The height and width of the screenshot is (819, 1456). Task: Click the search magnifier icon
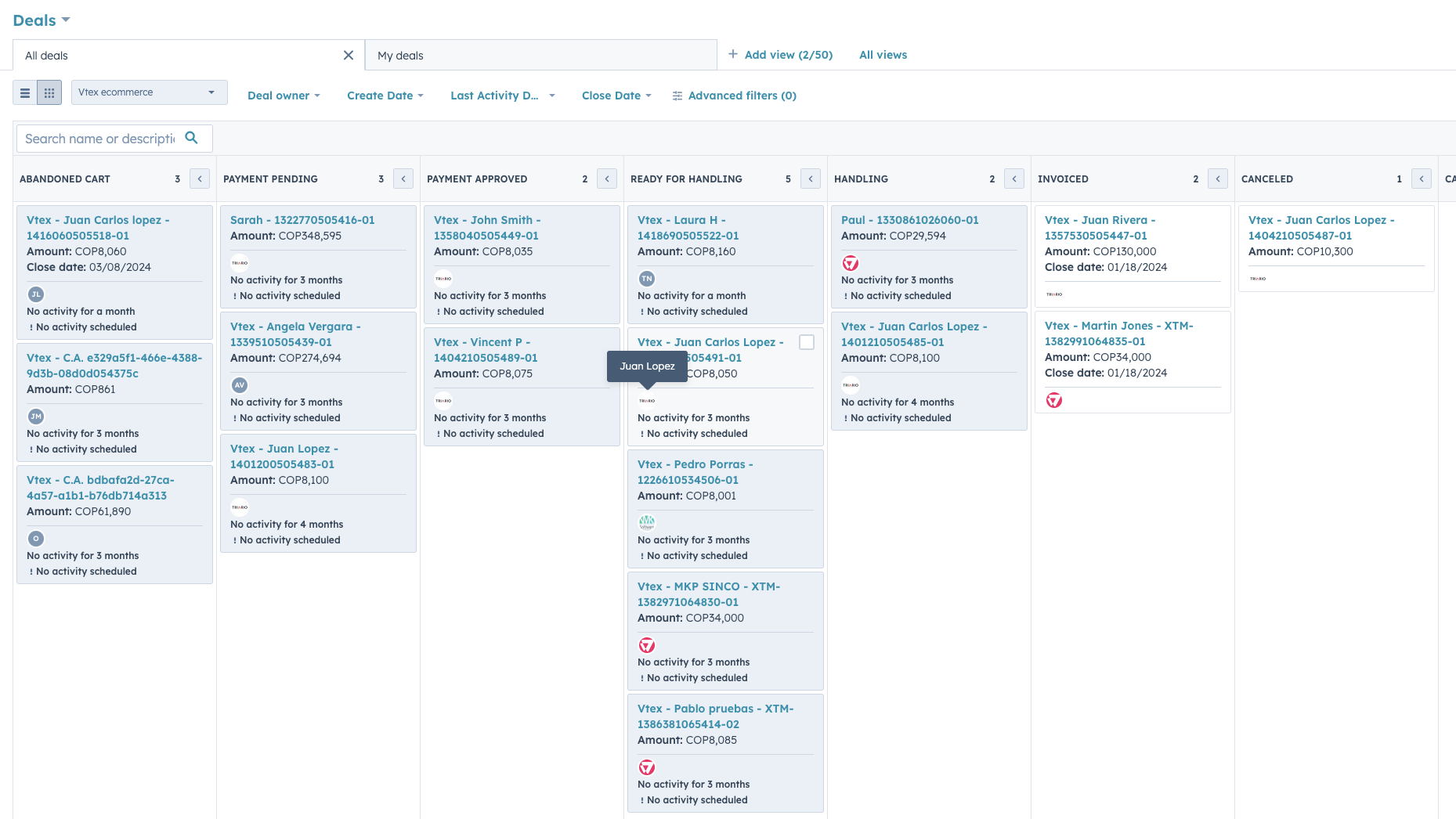point(192,138)
